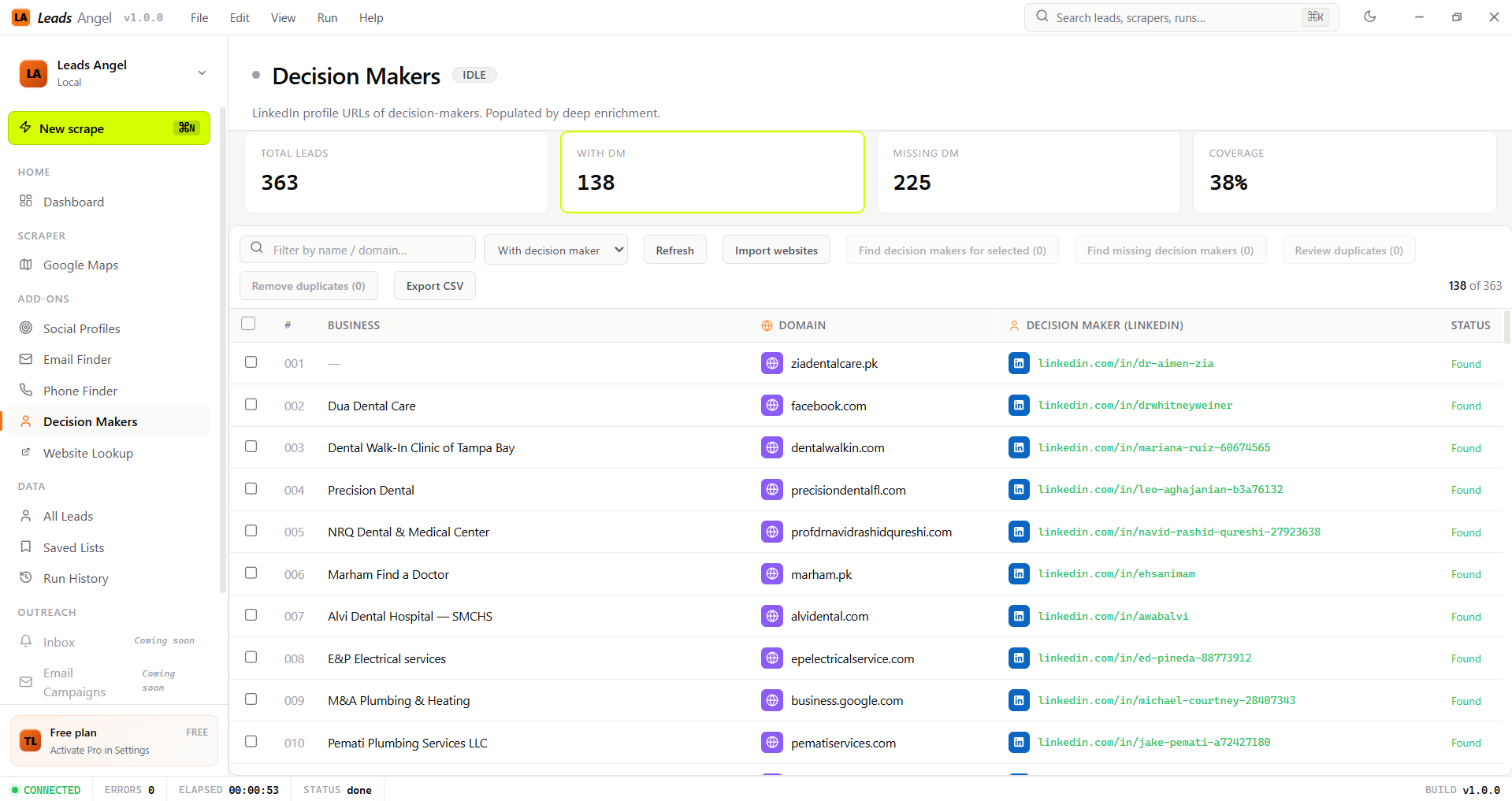
Task: Click the search magnifier icon in top bar
Action: pyautogui.click(x=1042, y=17)
